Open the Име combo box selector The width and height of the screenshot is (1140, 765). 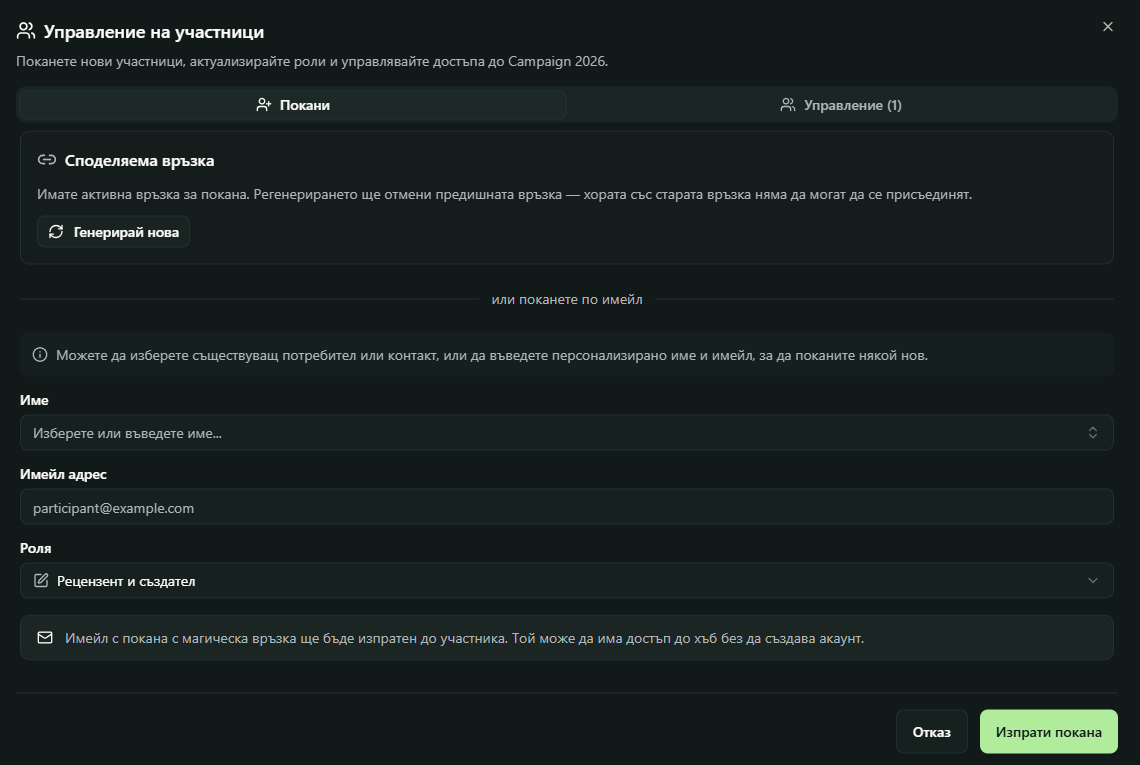click(x=1093, y=433)
